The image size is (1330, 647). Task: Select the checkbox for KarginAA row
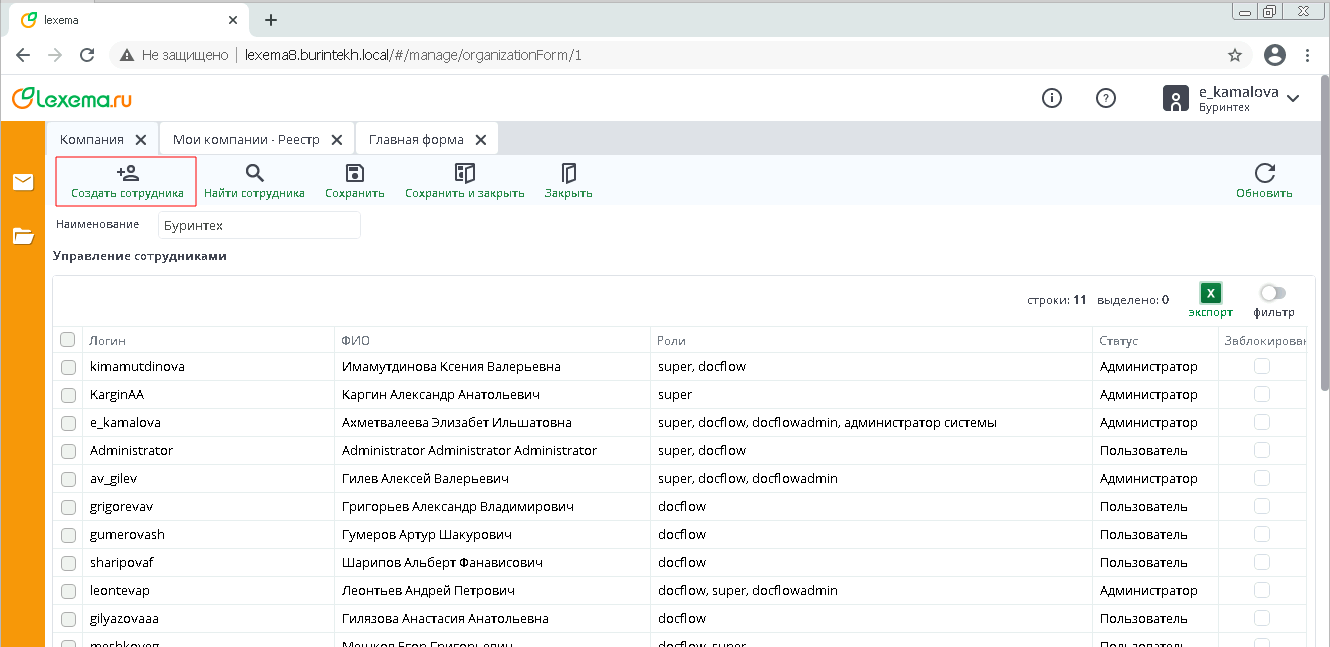click(68, 395)
